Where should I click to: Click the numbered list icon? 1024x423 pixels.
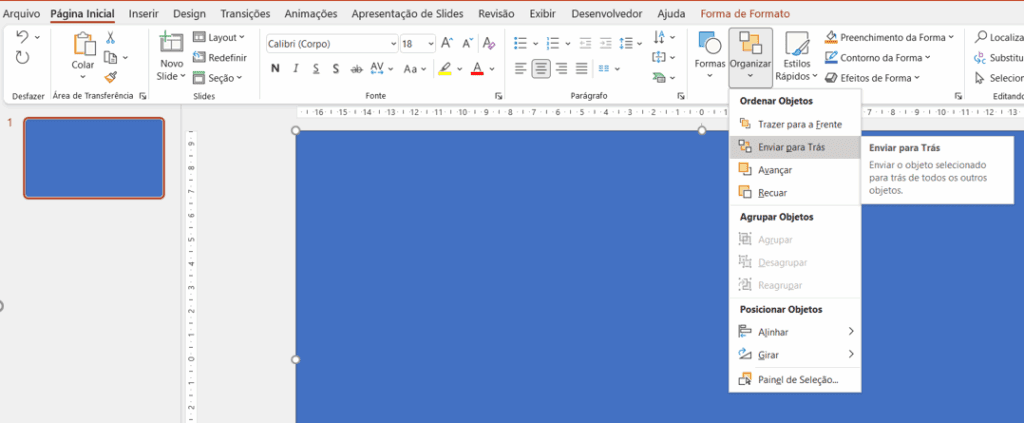(x=552, y=44)
